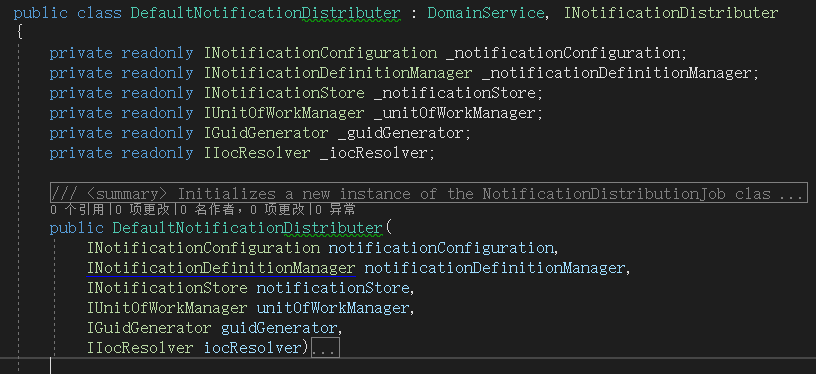Click the unitOfWorkManager constructor parameter
This screenshot has height=374, width=816.
333,308
